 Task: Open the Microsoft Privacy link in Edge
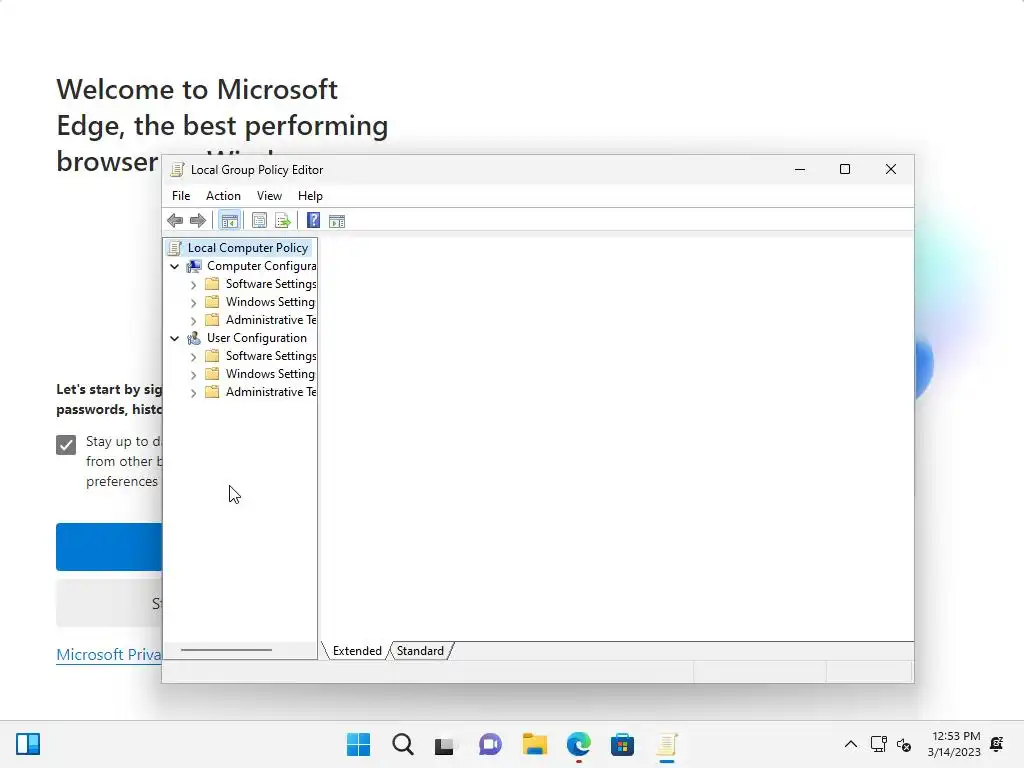108,654
